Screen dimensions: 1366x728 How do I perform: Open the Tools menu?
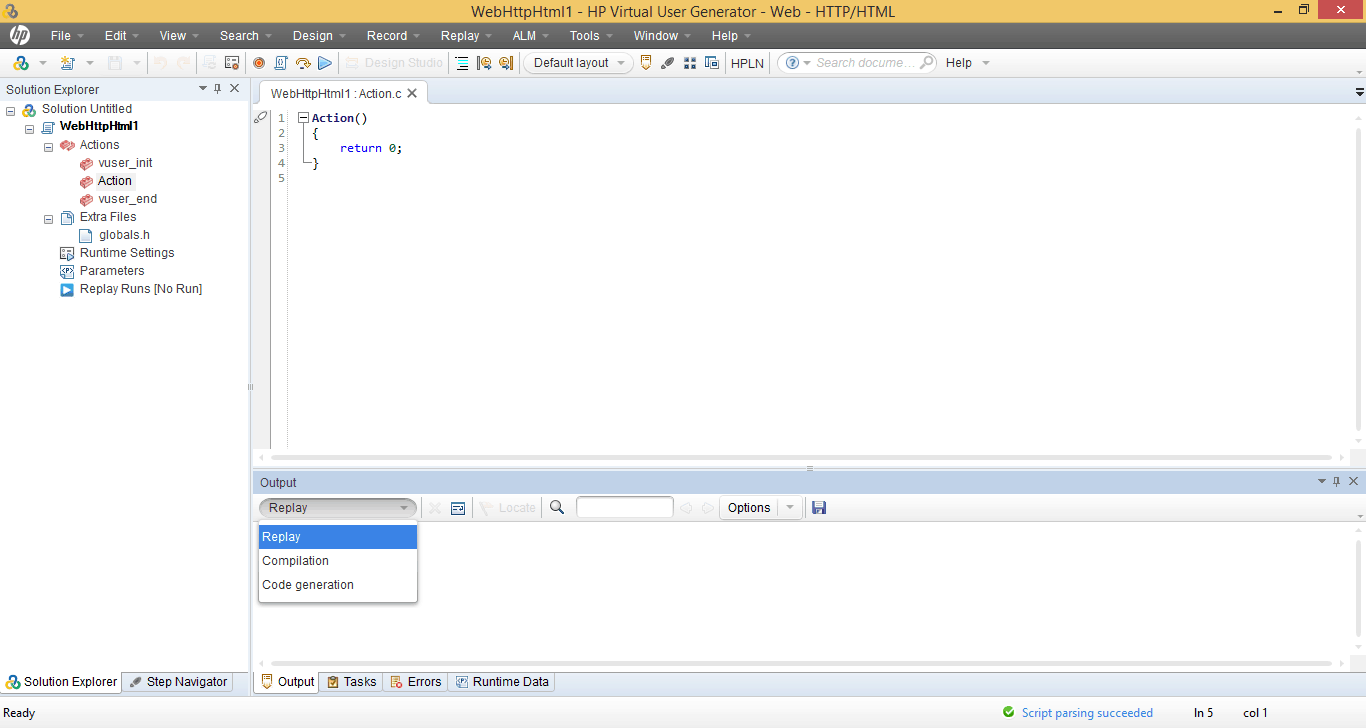coord(585,36)
